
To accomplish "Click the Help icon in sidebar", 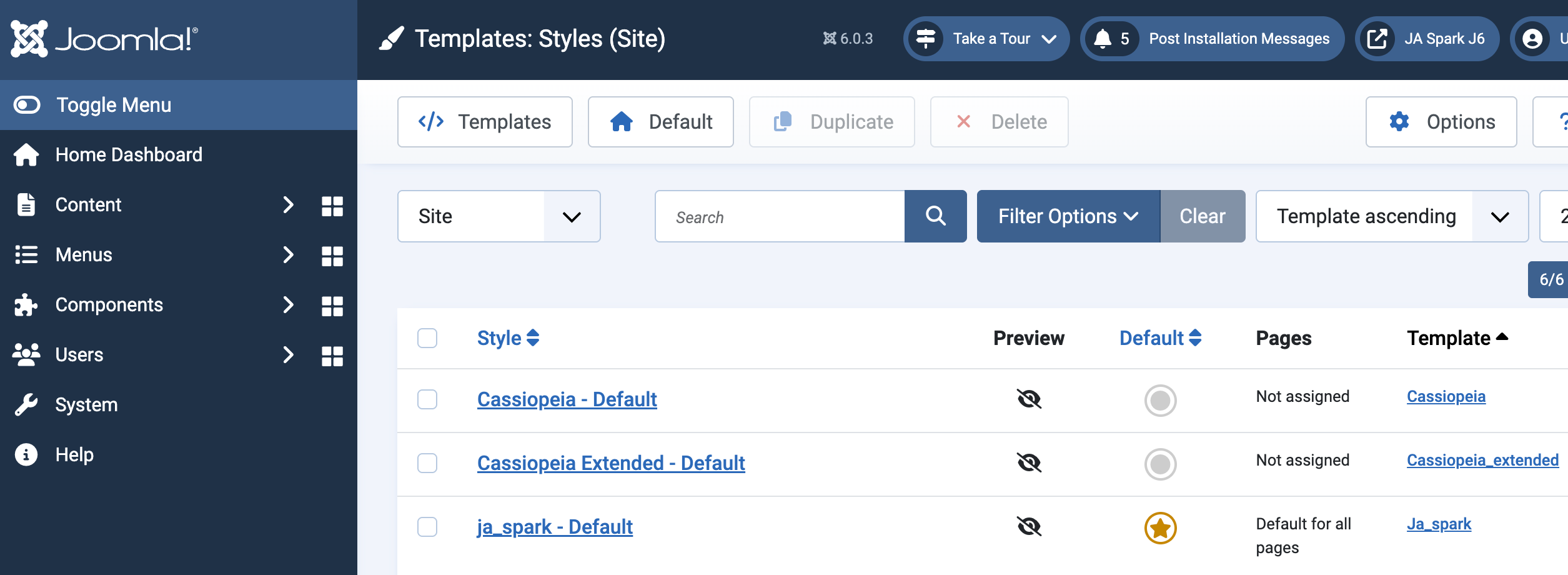I will coord(26,454).
